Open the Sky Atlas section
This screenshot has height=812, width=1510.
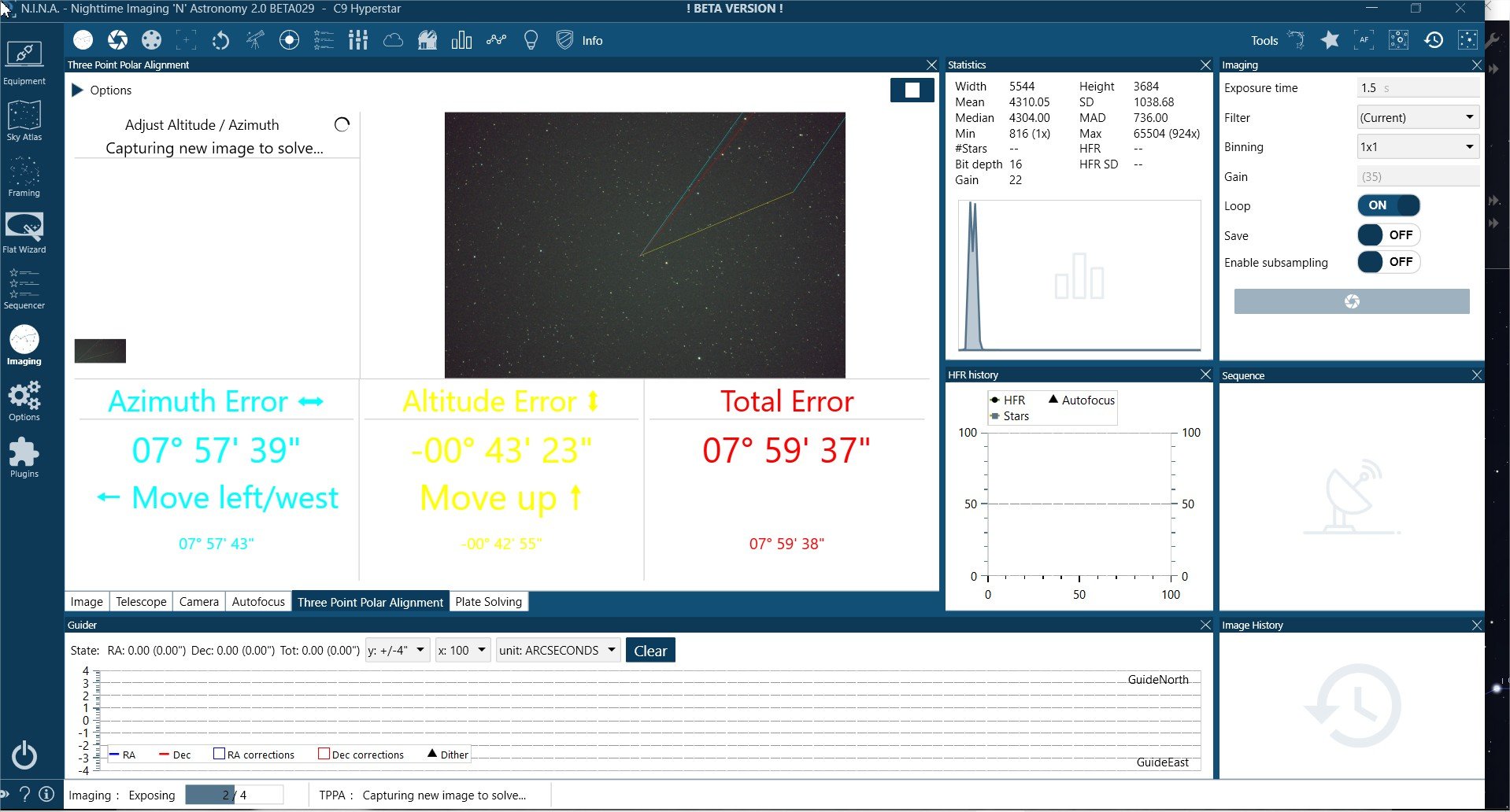pos(24,120)
